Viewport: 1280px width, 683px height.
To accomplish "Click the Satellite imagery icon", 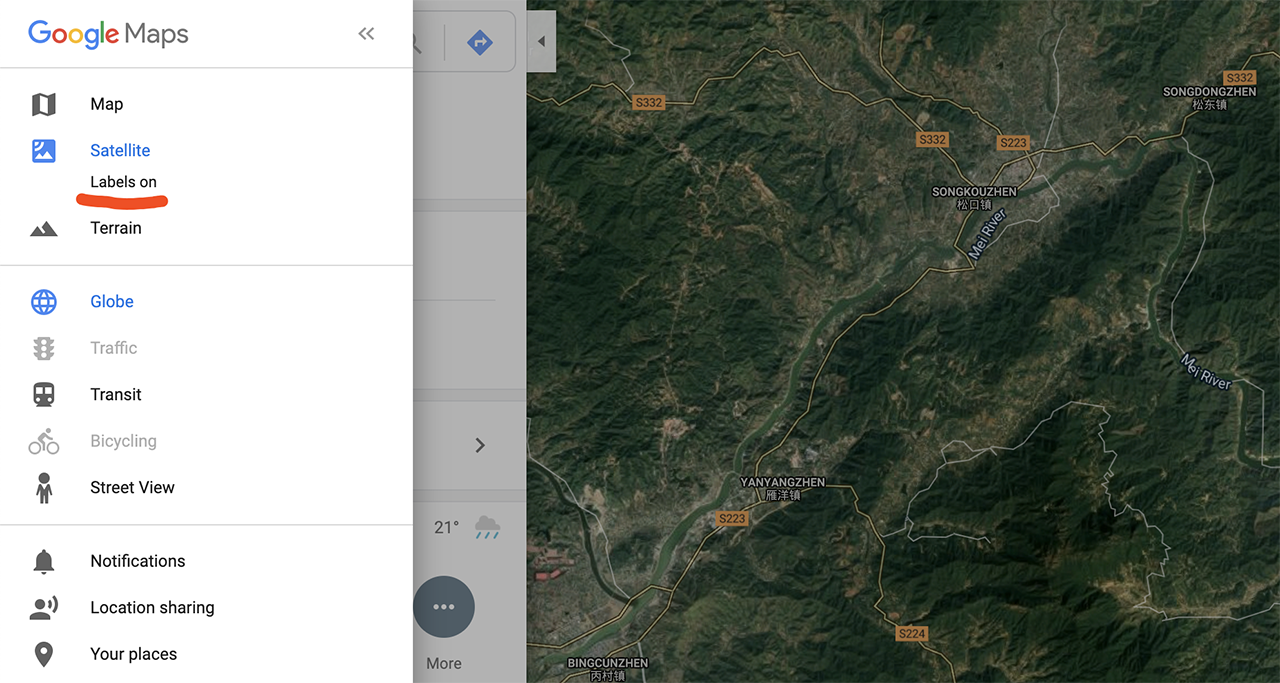I will [x=44, y=151].
